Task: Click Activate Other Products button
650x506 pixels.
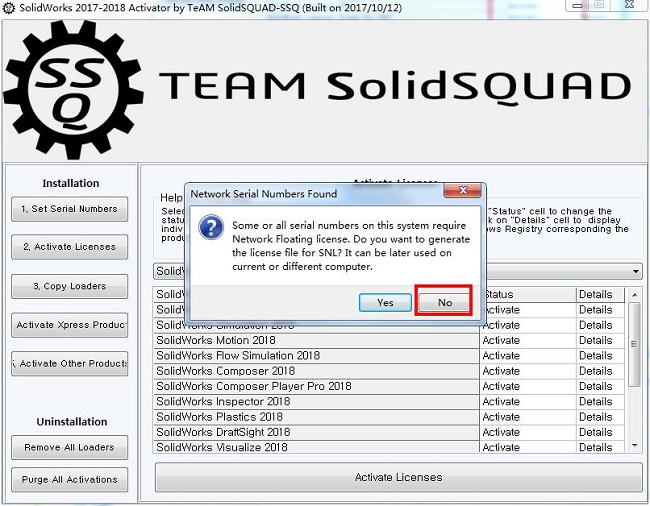Action: coord(70,363)
